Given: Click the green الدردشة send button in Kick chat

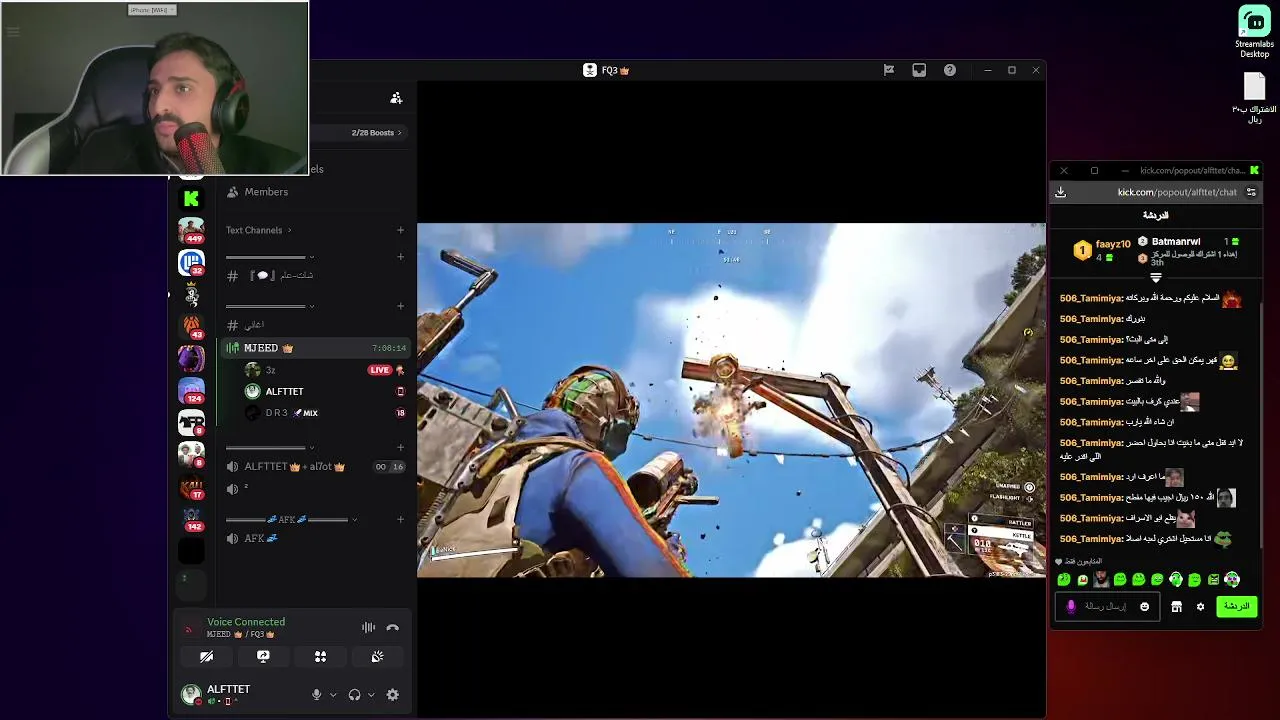Looking at the screenshot, I should point(1236,607).
